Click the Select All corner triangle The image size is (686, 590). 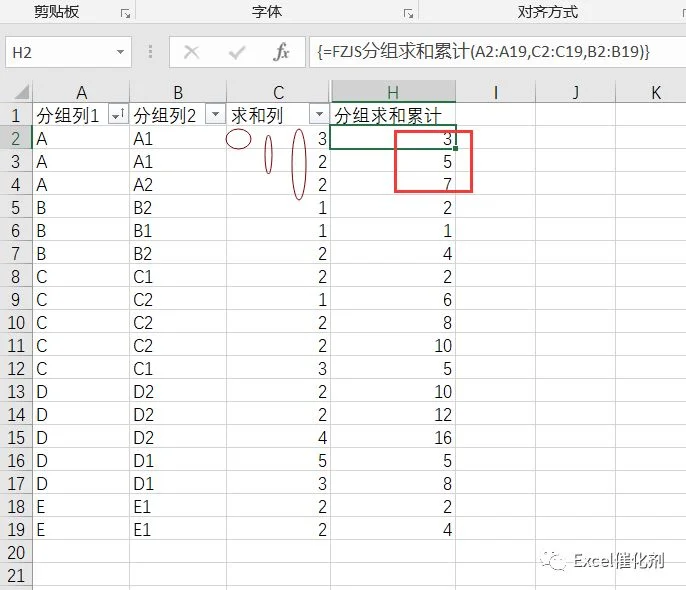pyautogui.click(x=22, y=92)
